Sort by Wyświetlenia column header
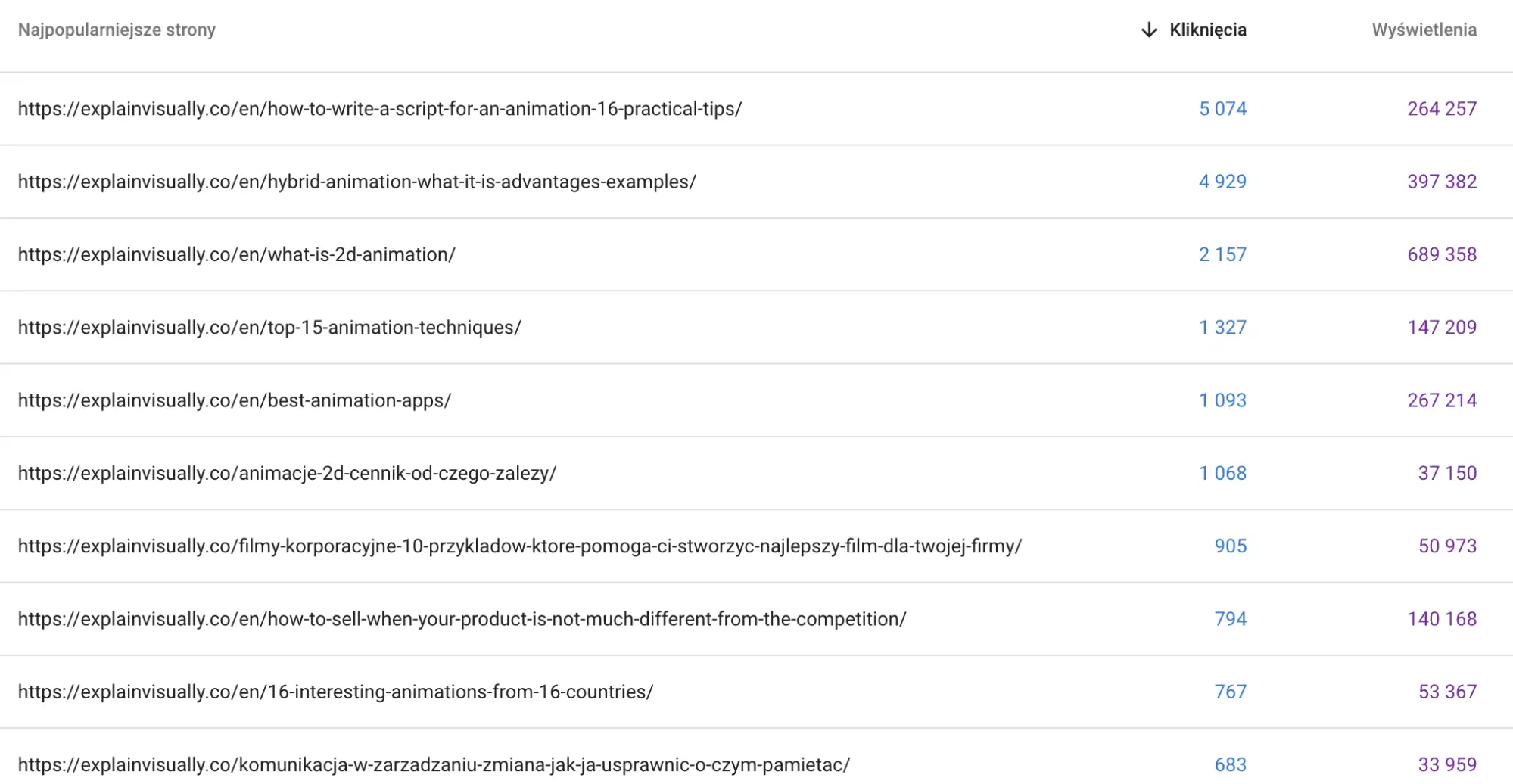The height and width of the screenshot is (784, 1513). pos(1424,30)
